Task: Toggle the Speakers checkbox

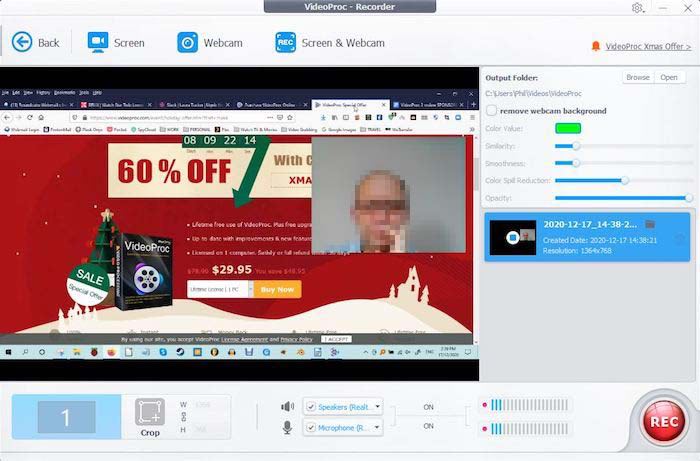Action: point(311,407)
